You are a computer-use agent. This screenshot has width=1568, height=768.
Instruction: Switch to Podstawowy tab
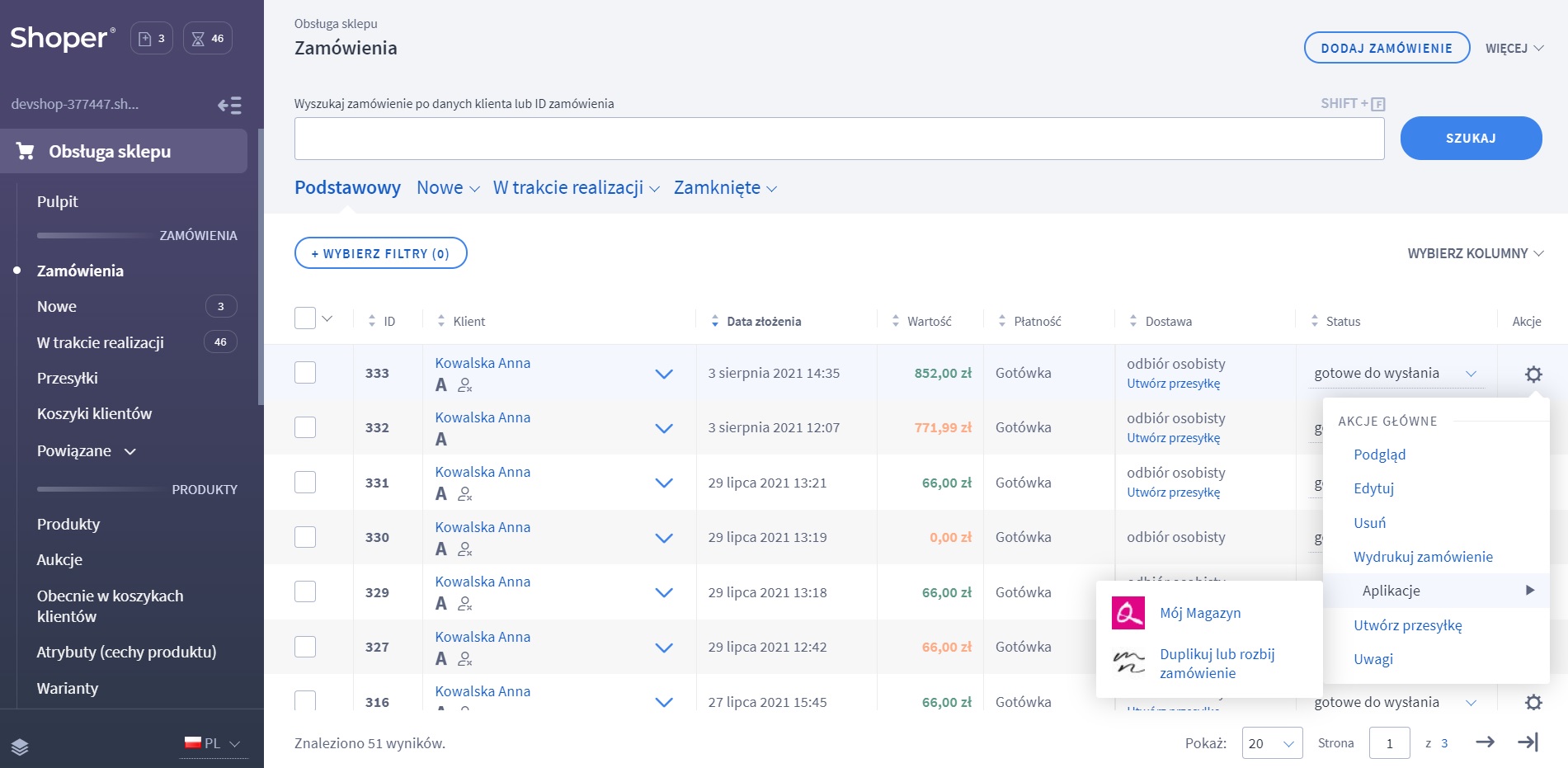(347, 187)
